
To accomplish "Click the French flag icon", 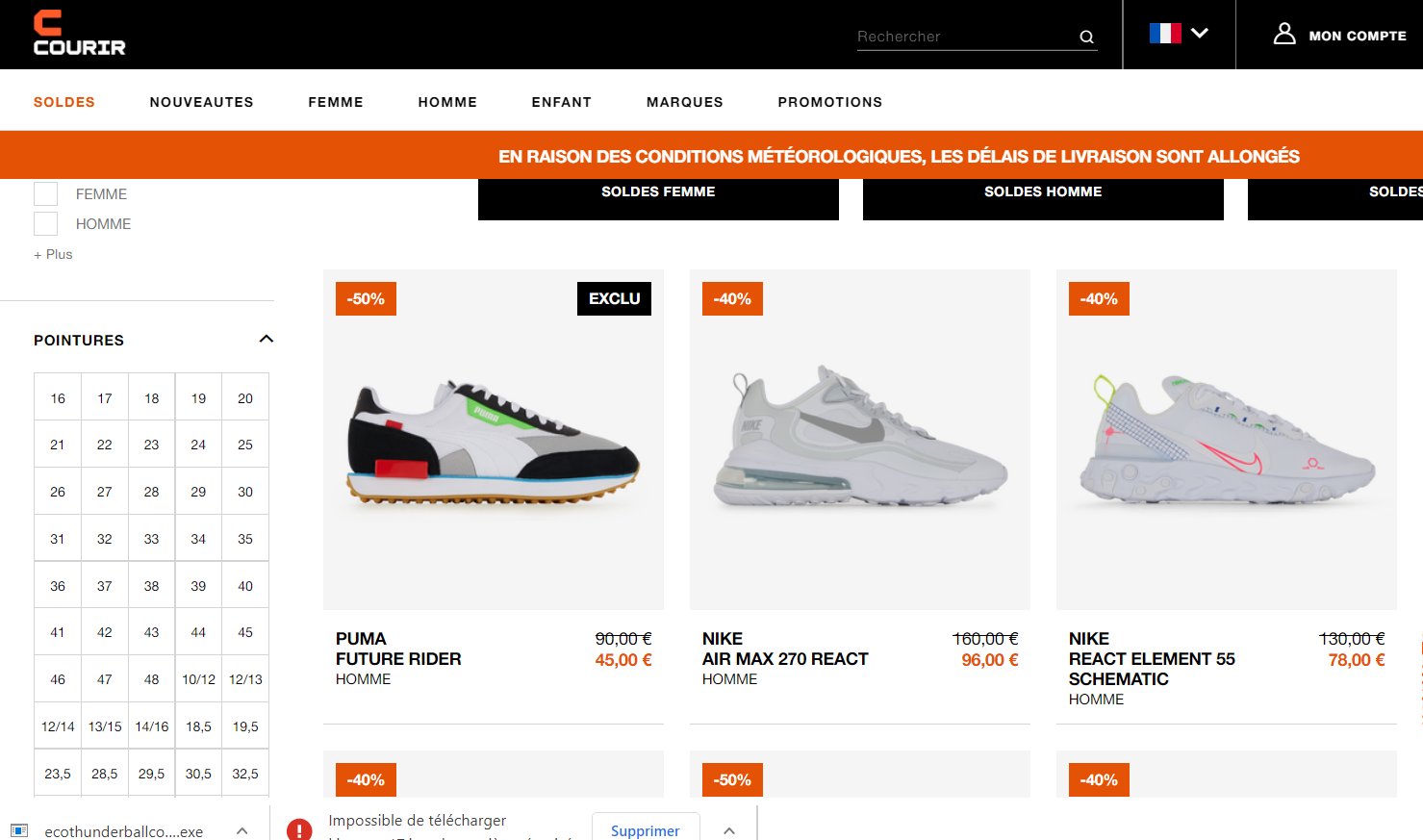I will [x=1165, y=33].
